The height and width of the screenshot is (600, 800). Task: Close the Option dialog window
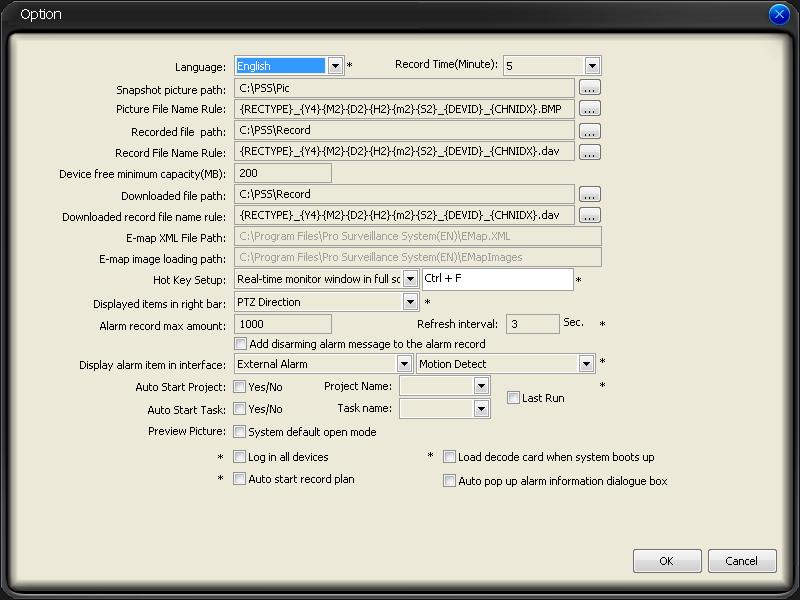[780, 14]
